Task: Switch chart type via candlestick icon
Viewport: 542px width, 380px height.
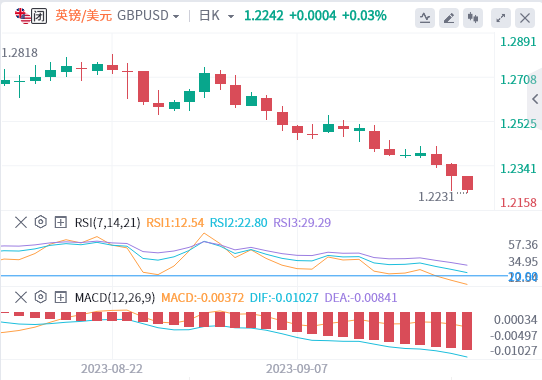Action: pos(473,18)
